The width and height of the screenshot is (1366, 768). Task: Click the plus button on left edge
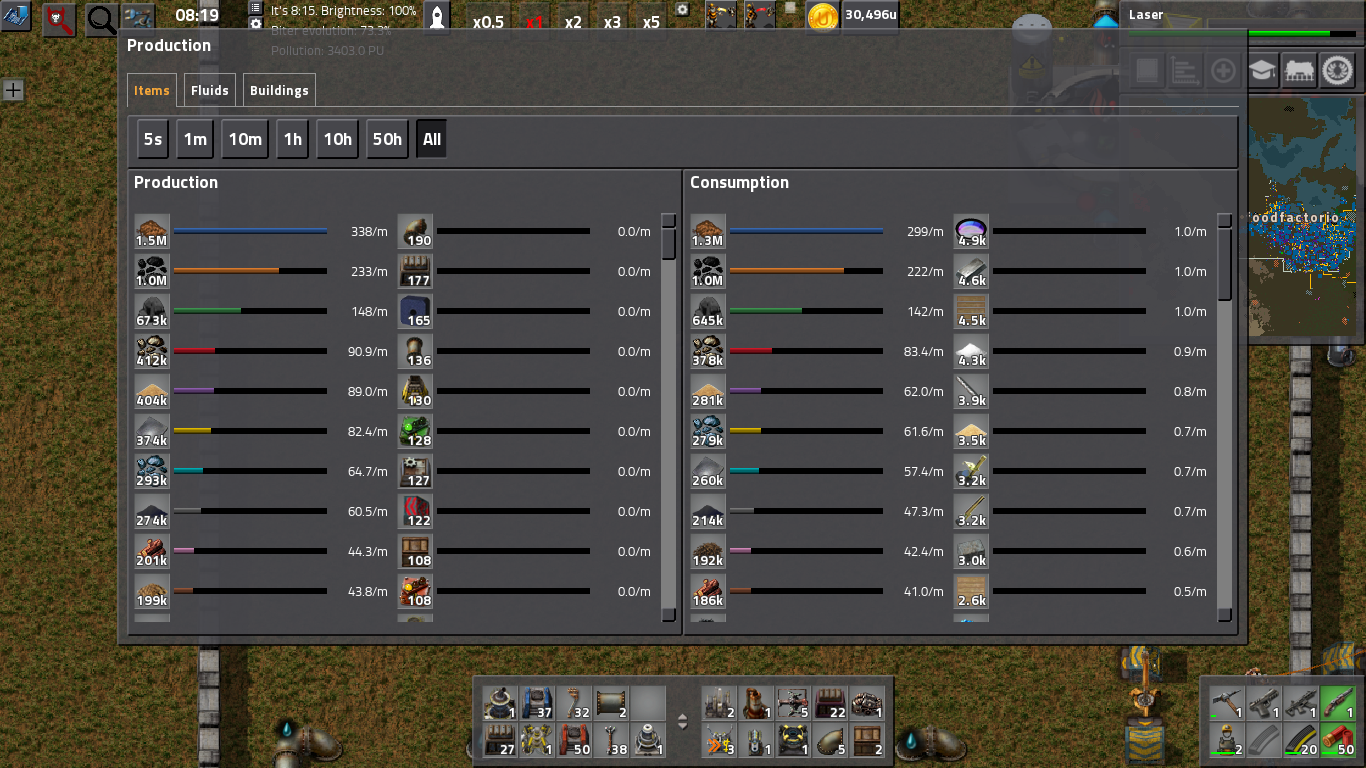(13, 90)
